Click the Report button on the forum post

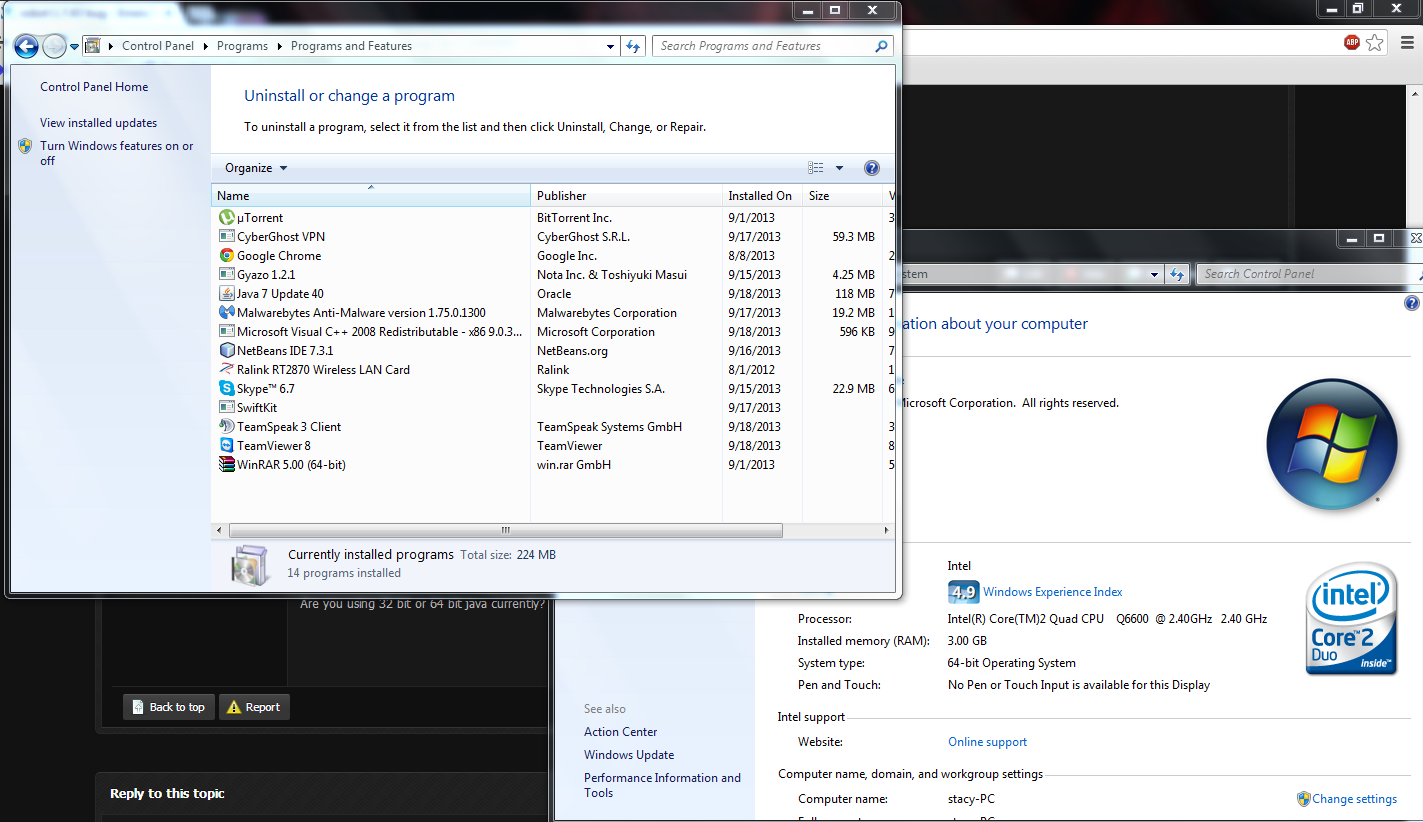coord(254,707)
